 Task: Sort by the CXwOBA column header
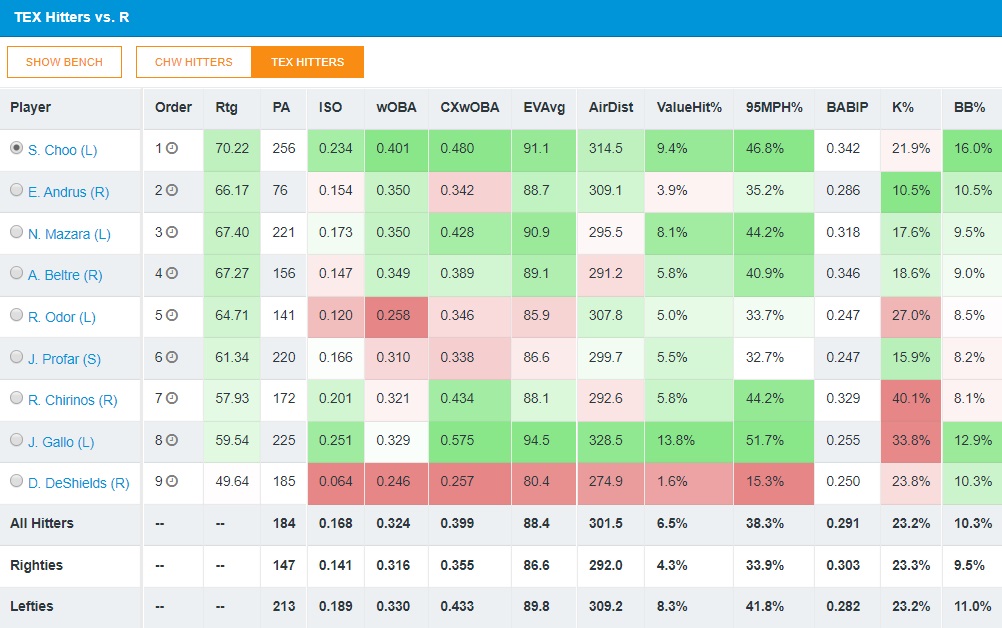470,107
